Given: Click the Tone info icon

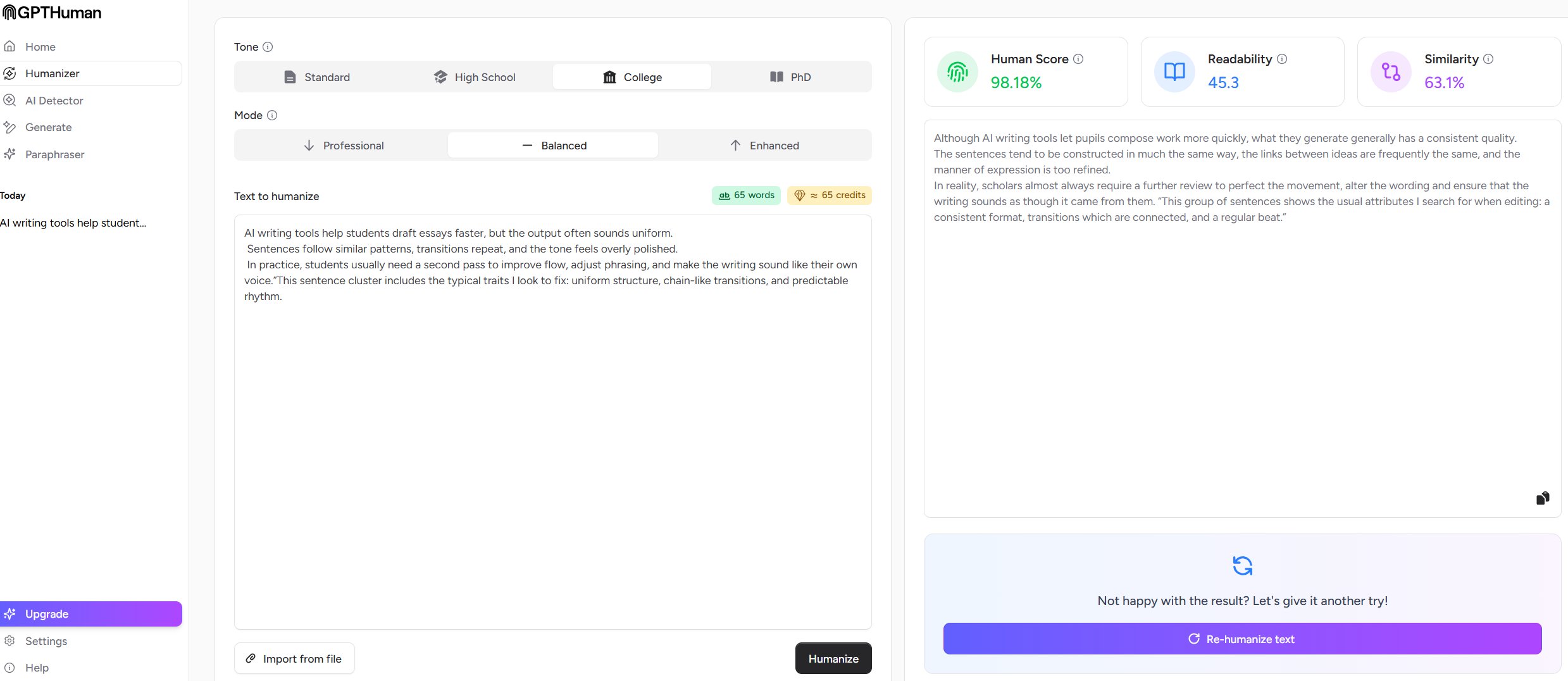Looking at the screenshot, I should point(268,47).
